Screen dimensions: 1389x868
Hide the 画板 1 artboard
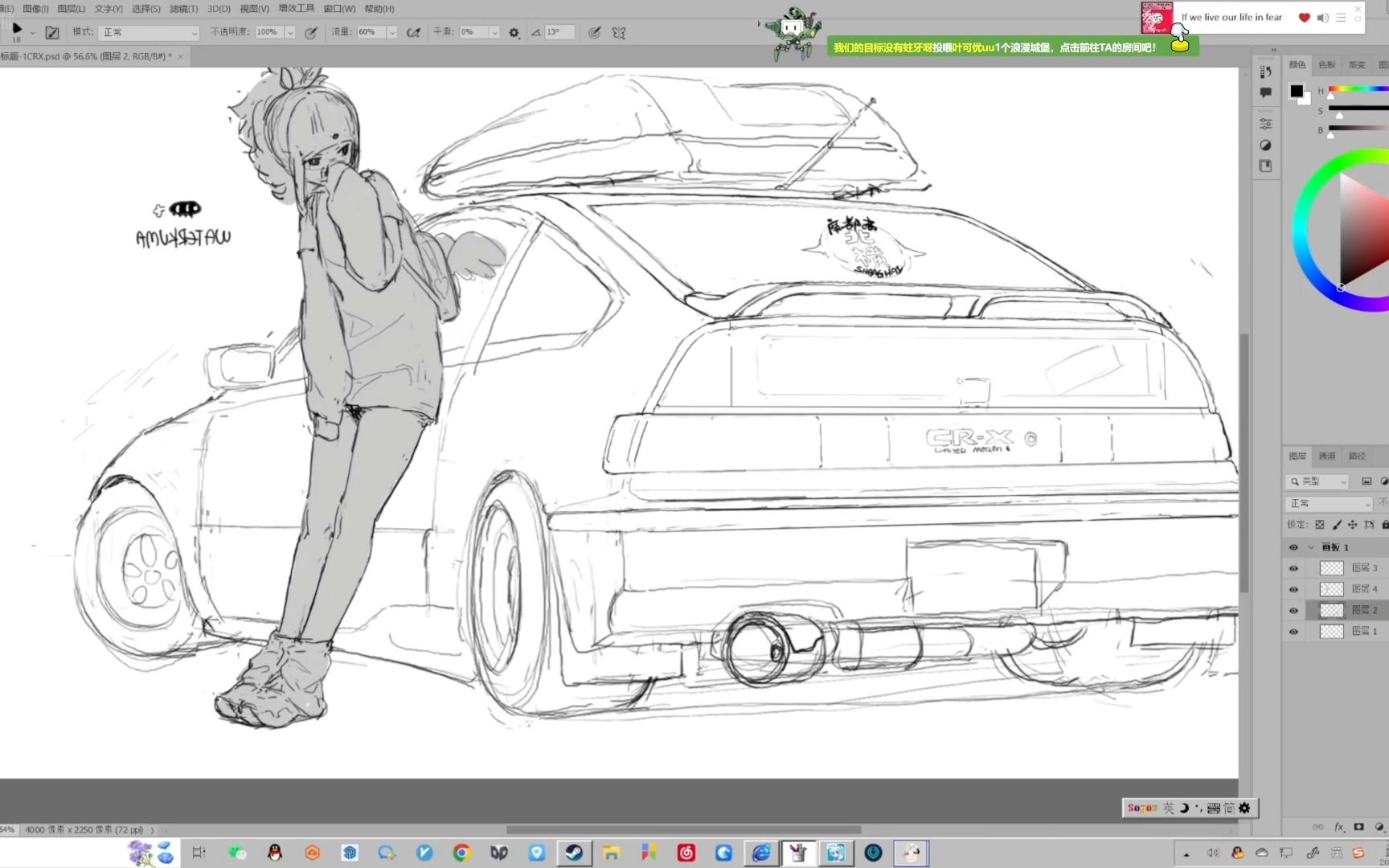click(x=1293, y=547)
